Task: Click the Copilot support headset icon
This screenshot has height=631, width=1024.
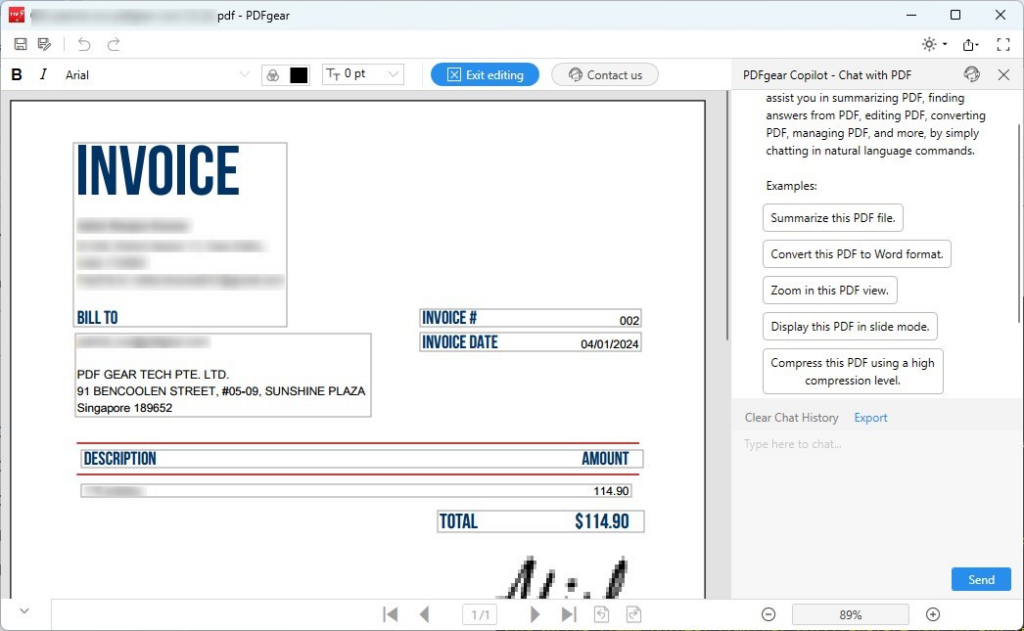Action: pos(972,74)
